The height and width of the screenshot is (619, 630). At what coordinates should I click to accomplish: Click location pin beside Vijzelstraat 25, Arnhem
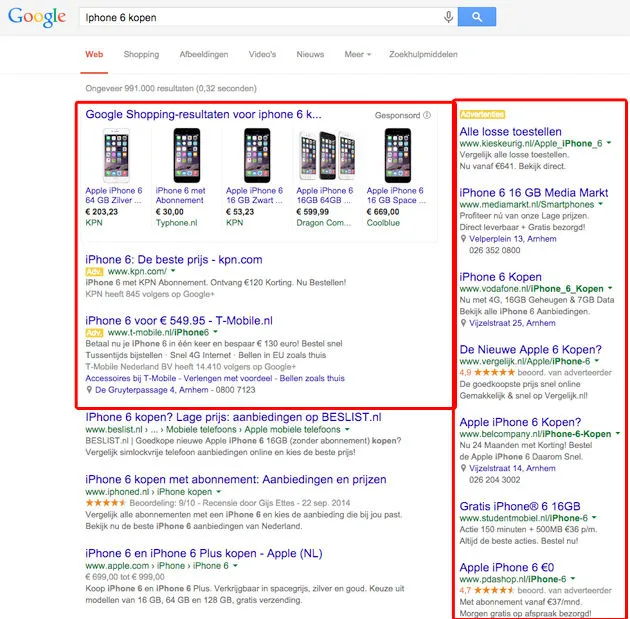coord(463,323)
